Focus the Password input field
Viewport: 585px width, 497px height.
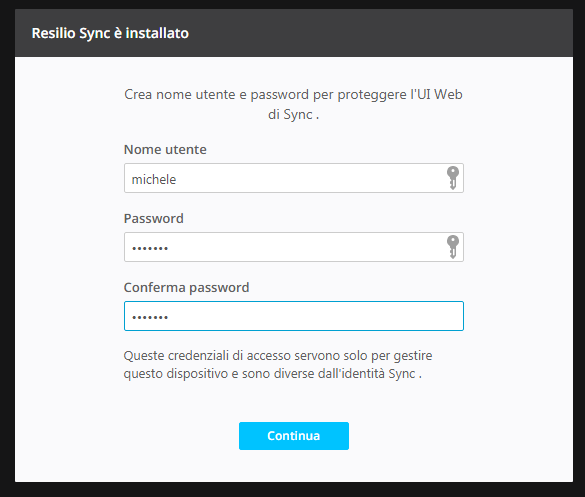tap(294, 247)
